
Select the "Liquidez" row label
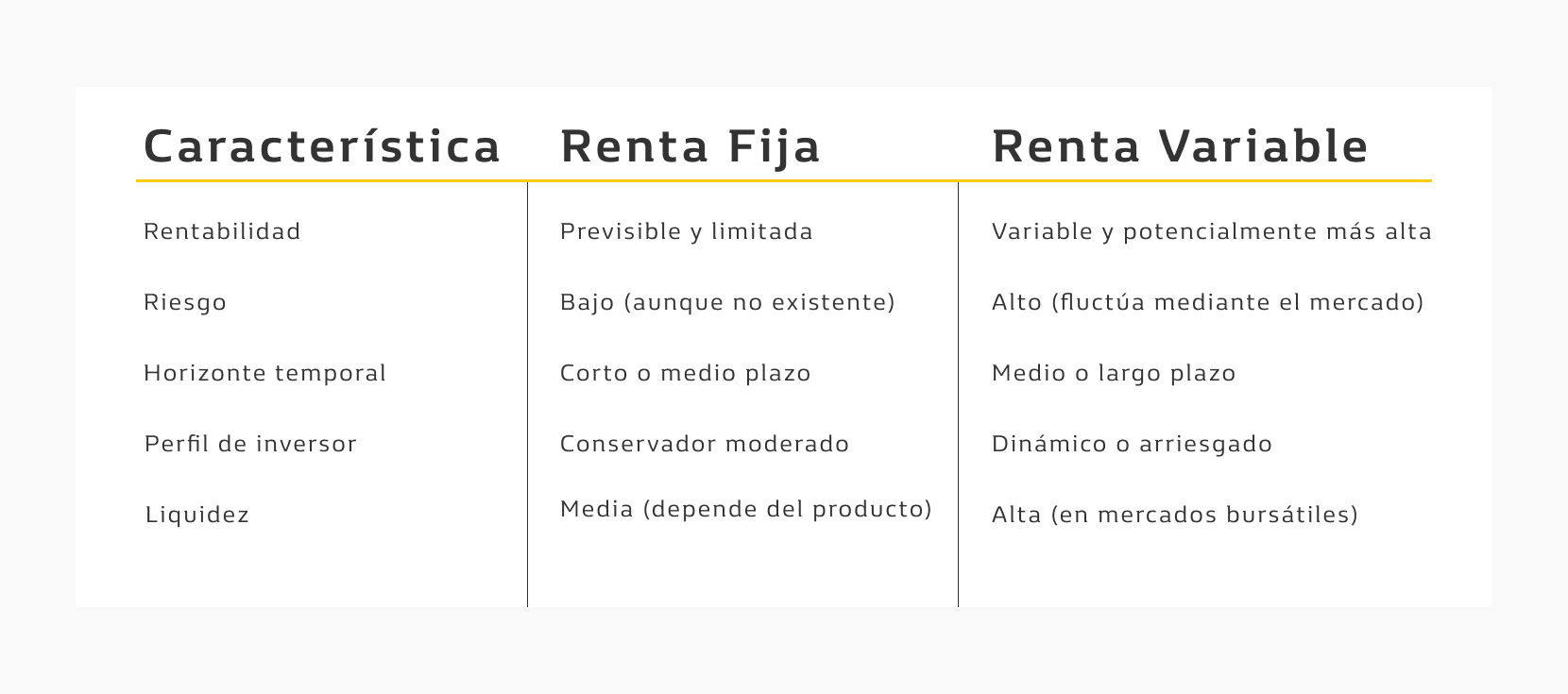[196, 515]
